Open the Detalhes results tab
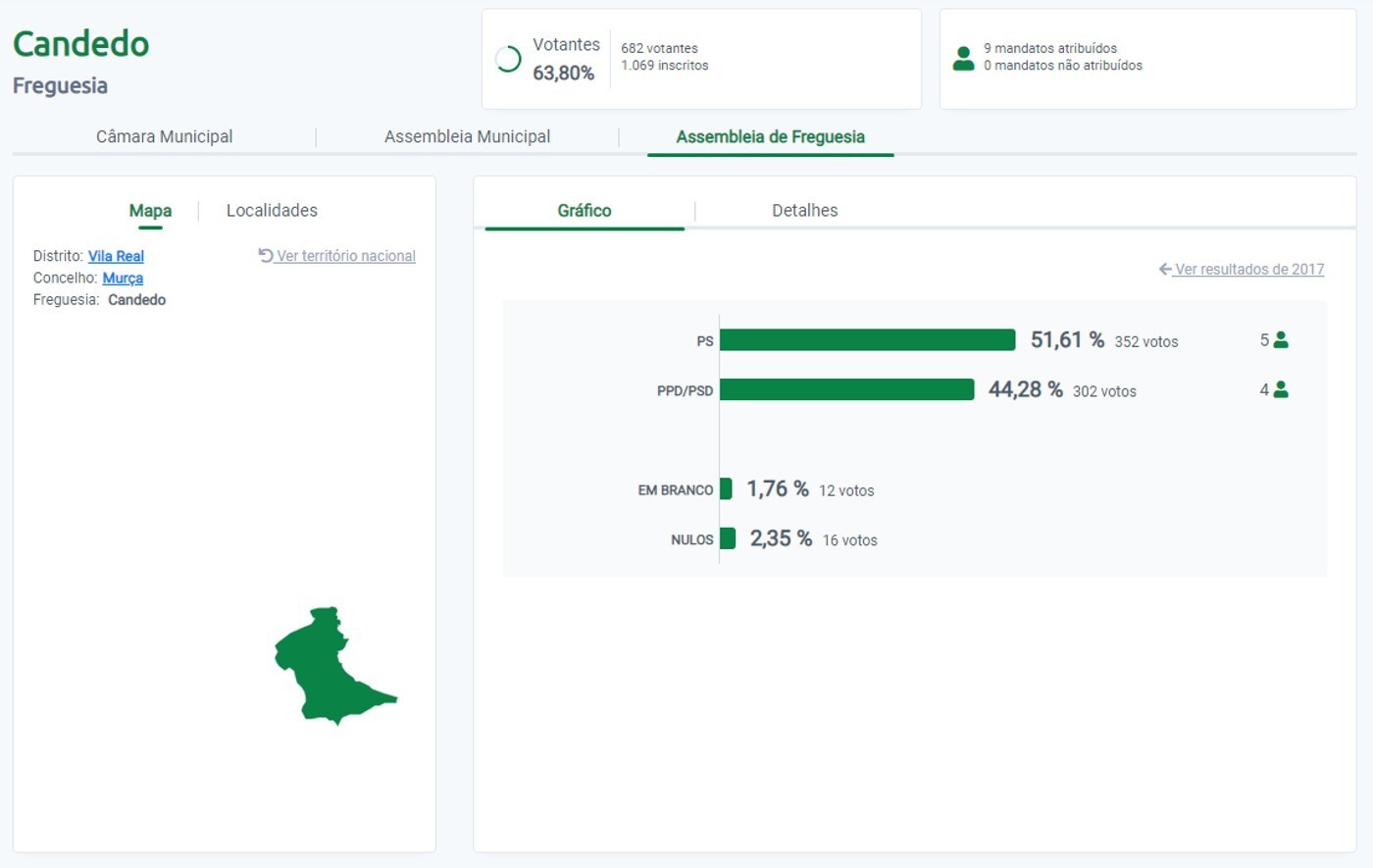 804,210
